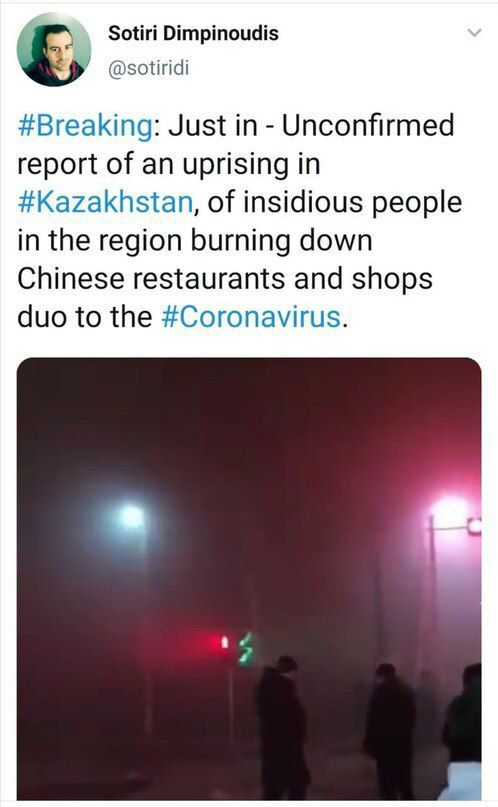Expand the tweet options chevron
Screen dimensions: 498x807
474,33
